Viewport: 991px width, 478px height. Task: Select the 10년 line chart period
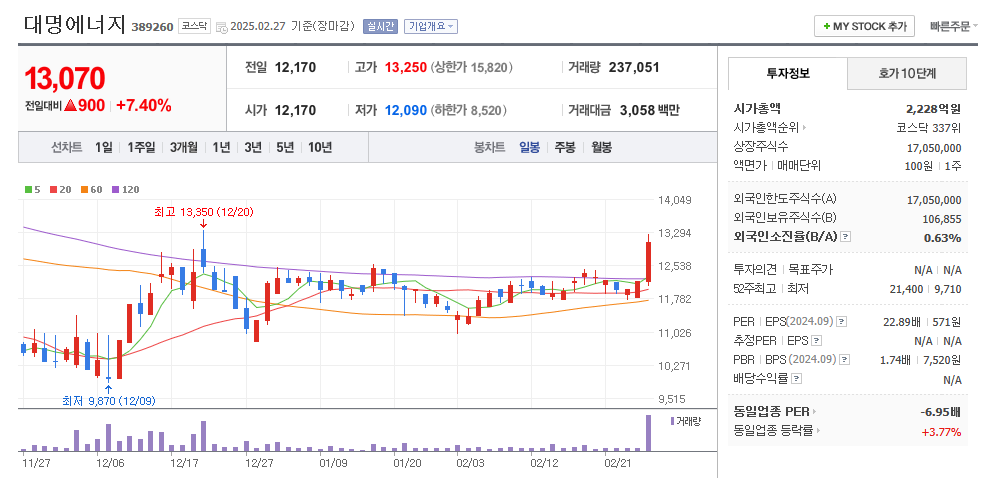click(x=320, y=147)
